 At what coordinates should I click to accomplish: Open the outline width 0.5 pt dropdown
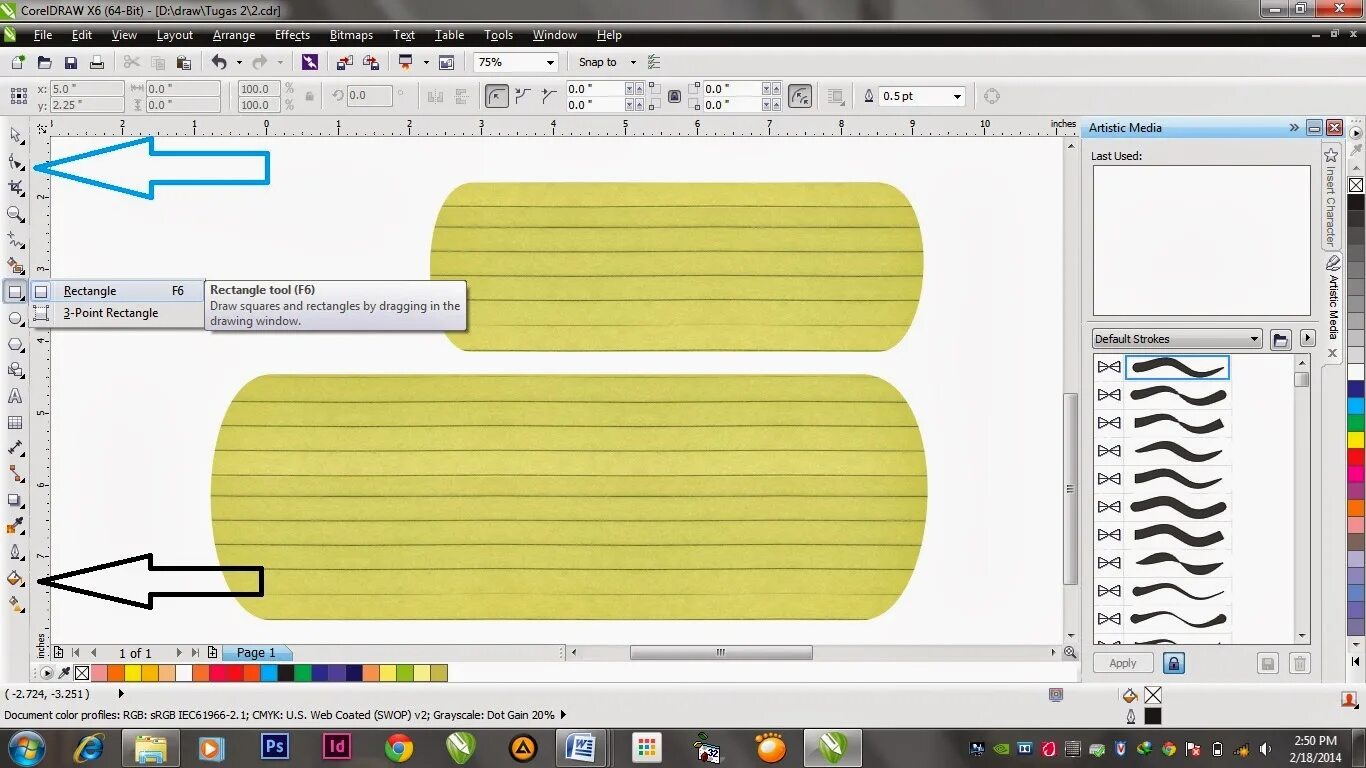(x=957, y=96)
